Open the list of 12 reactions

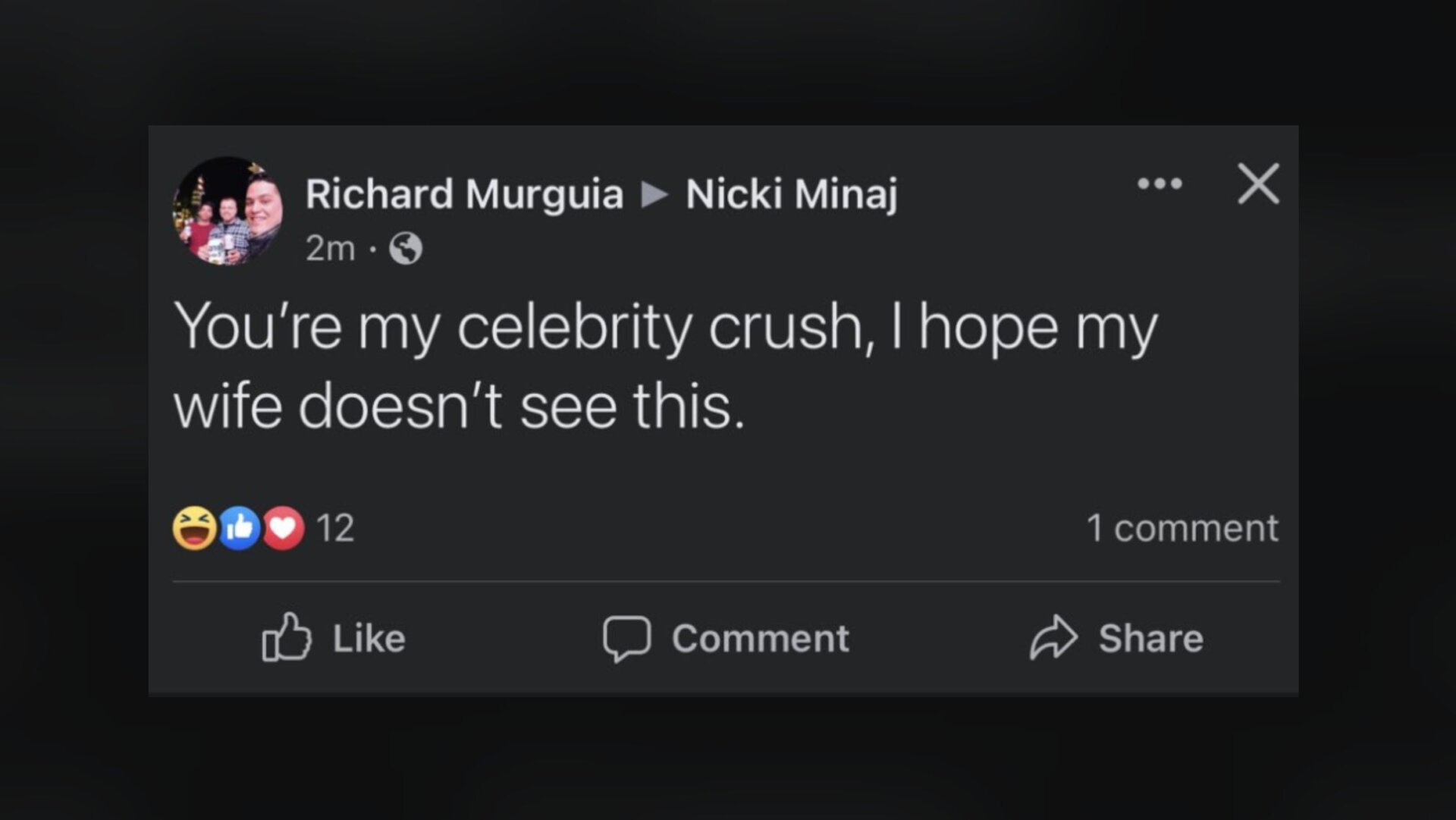pos(339,526)
